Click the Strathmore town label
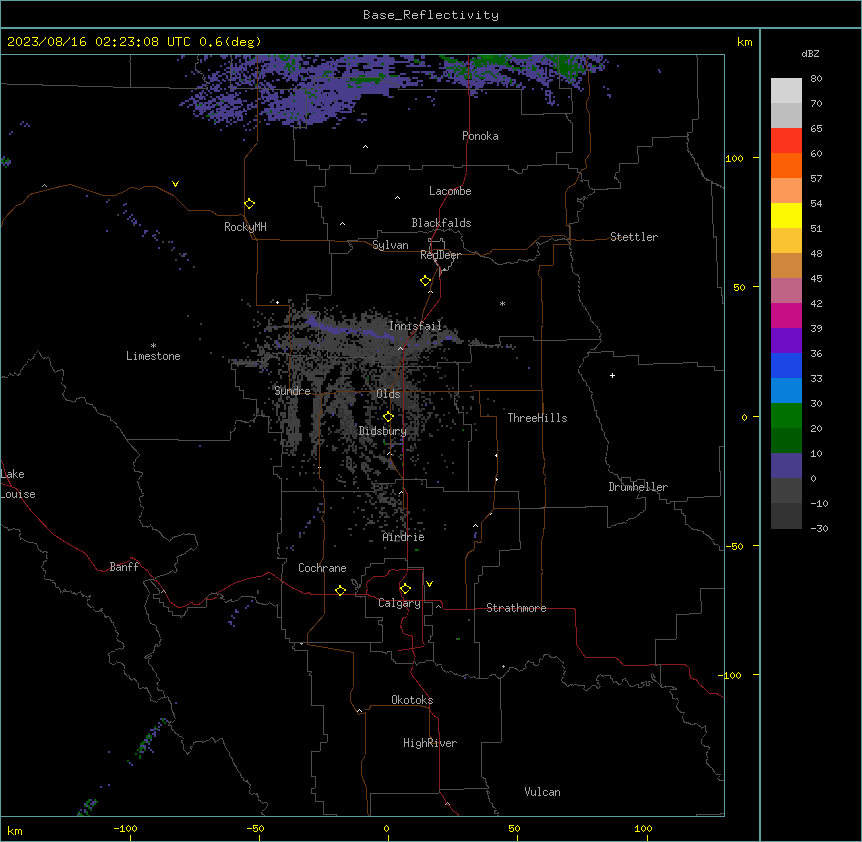Image resolution: width=862 pixels, height=842 pixels. tap(516, 608)
